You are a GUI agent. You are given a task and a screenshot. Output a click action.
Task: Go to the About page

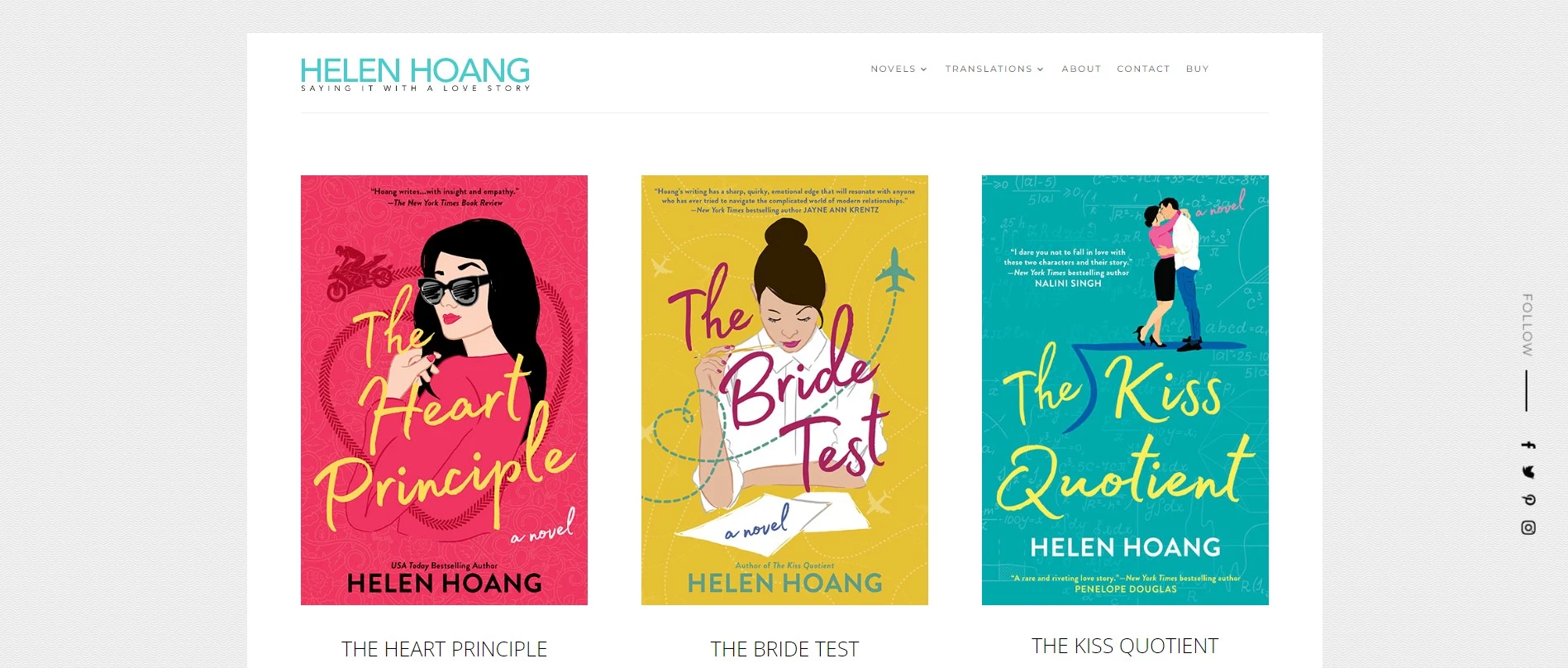[1081, 69]
